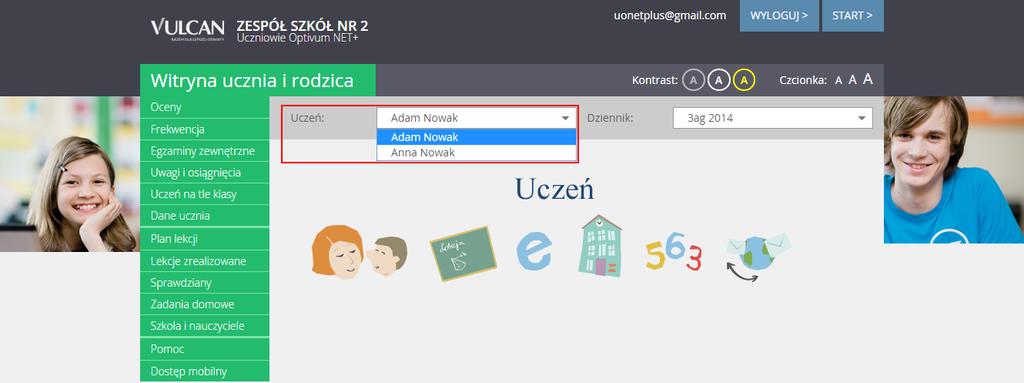Click the Vulcan logo
The image size is (1024, 383).
tap(187, 29)
